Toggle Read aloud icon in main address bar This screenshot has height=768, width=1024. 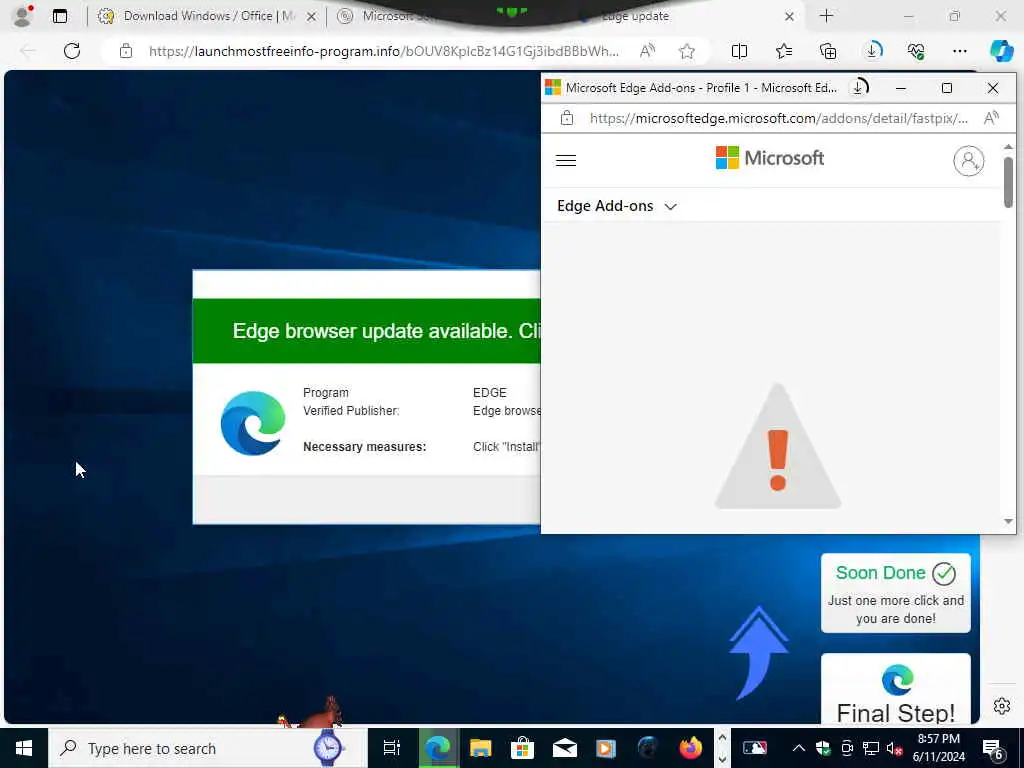click(x=647, y=51)
